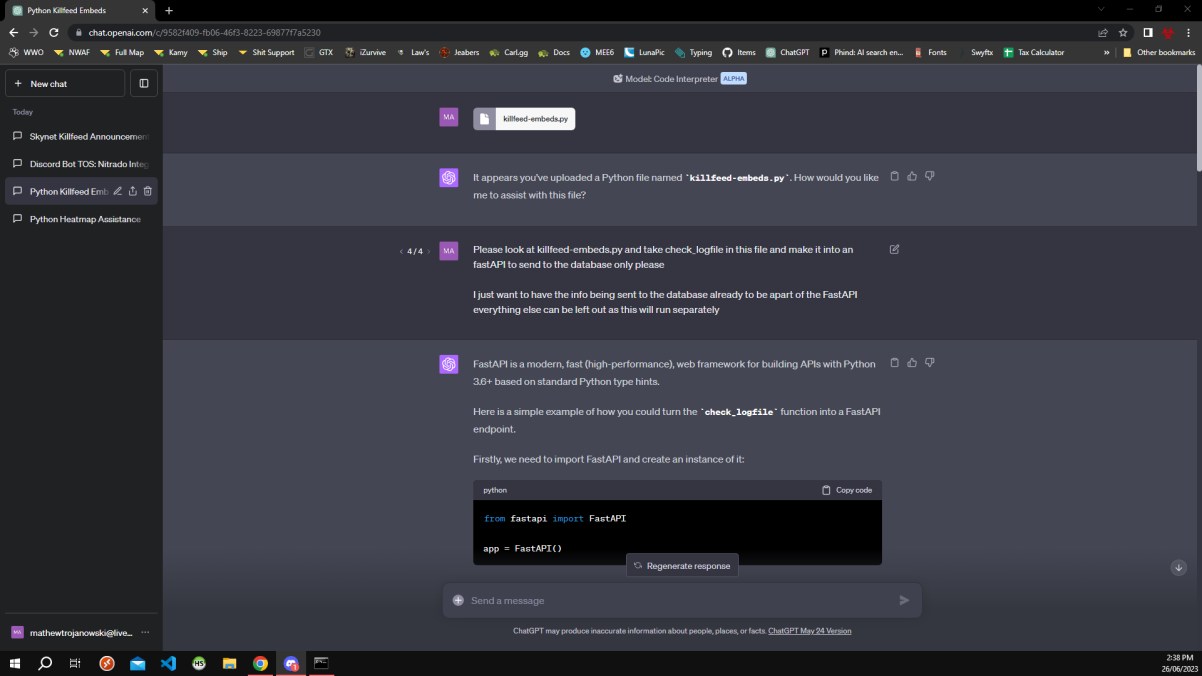This screenshot has height=676, width=1202.
Task: Open a new browser tab
Action: [169, 10]
